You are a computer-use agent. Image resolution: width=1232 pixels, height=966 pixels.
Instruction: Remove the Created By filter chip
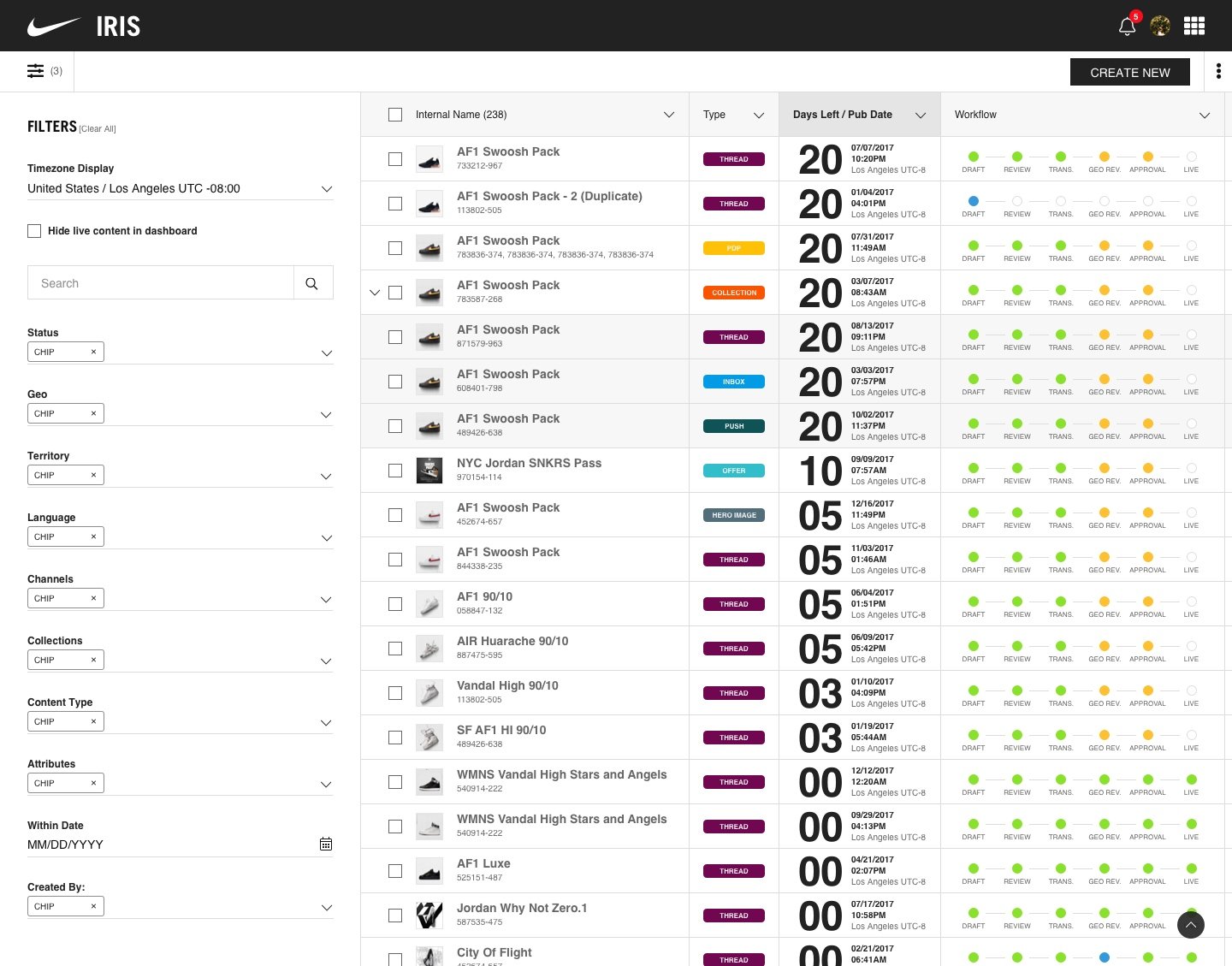coord(93,906)
